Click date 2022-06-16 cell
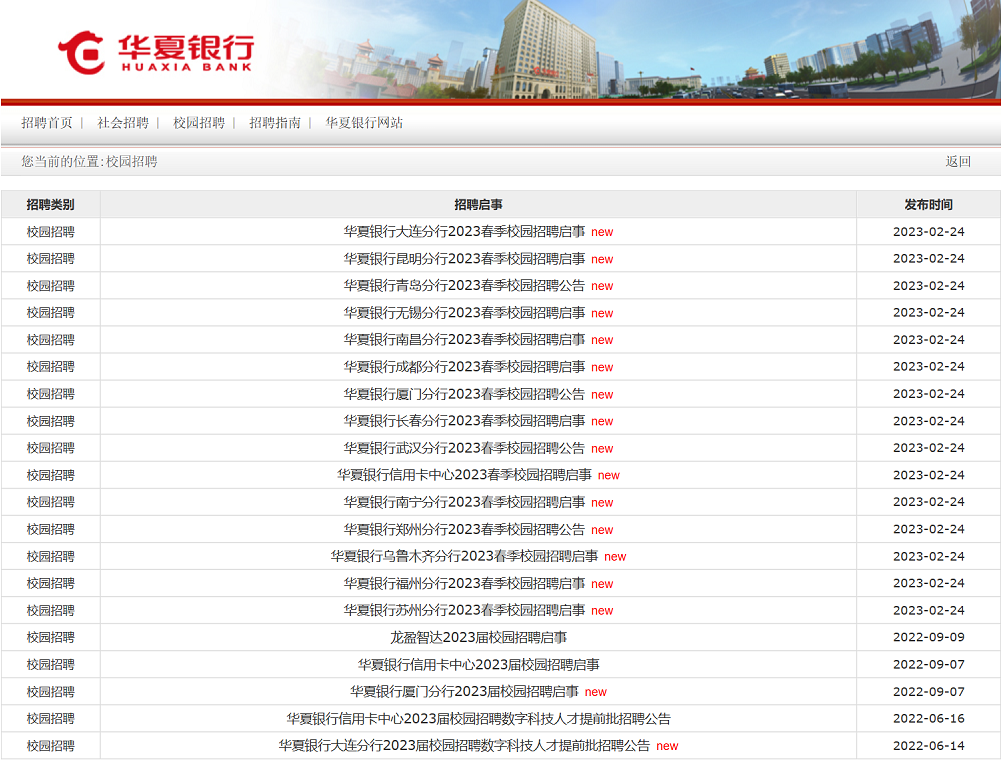The width and height of the screenshot is (1003, 761). tap(929, 719)
